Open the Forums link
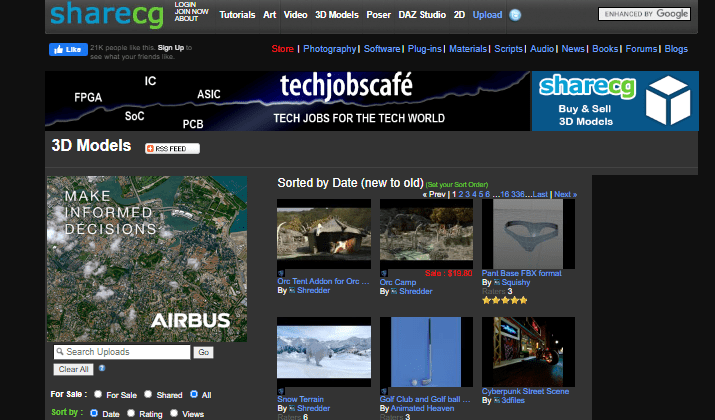The height and width of the screenshot is (420, 715). click(641, 49)
